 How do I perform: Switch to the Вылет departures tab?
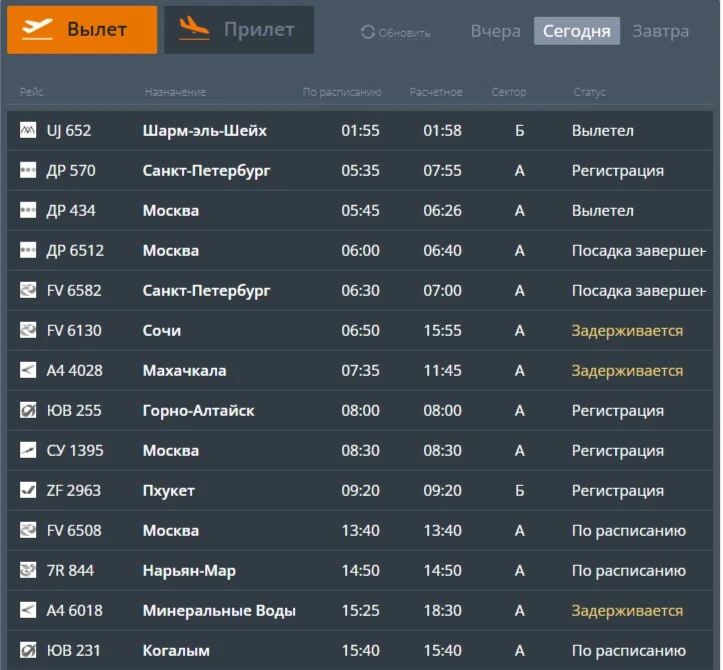click(x=82, y=30)
